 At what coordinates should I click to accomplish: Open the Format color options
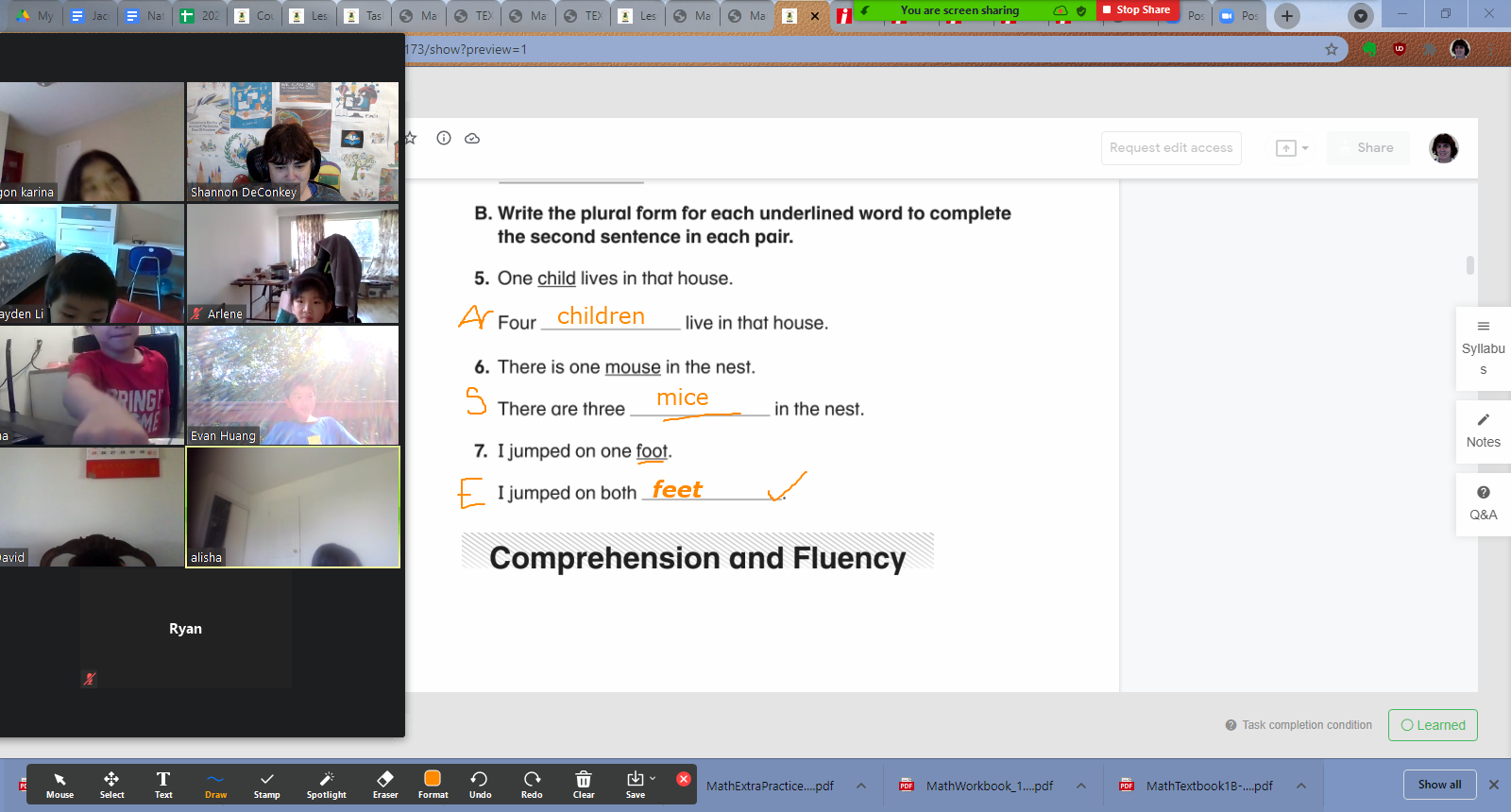tap(433, 785)
